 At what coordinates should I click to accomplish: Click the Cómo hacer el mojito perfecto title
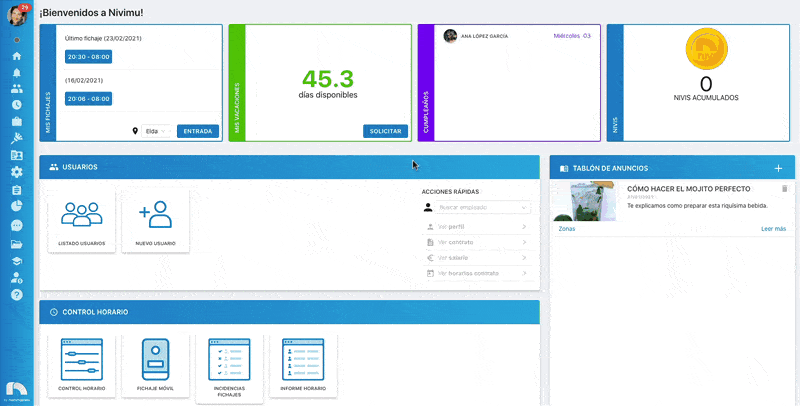688,189
